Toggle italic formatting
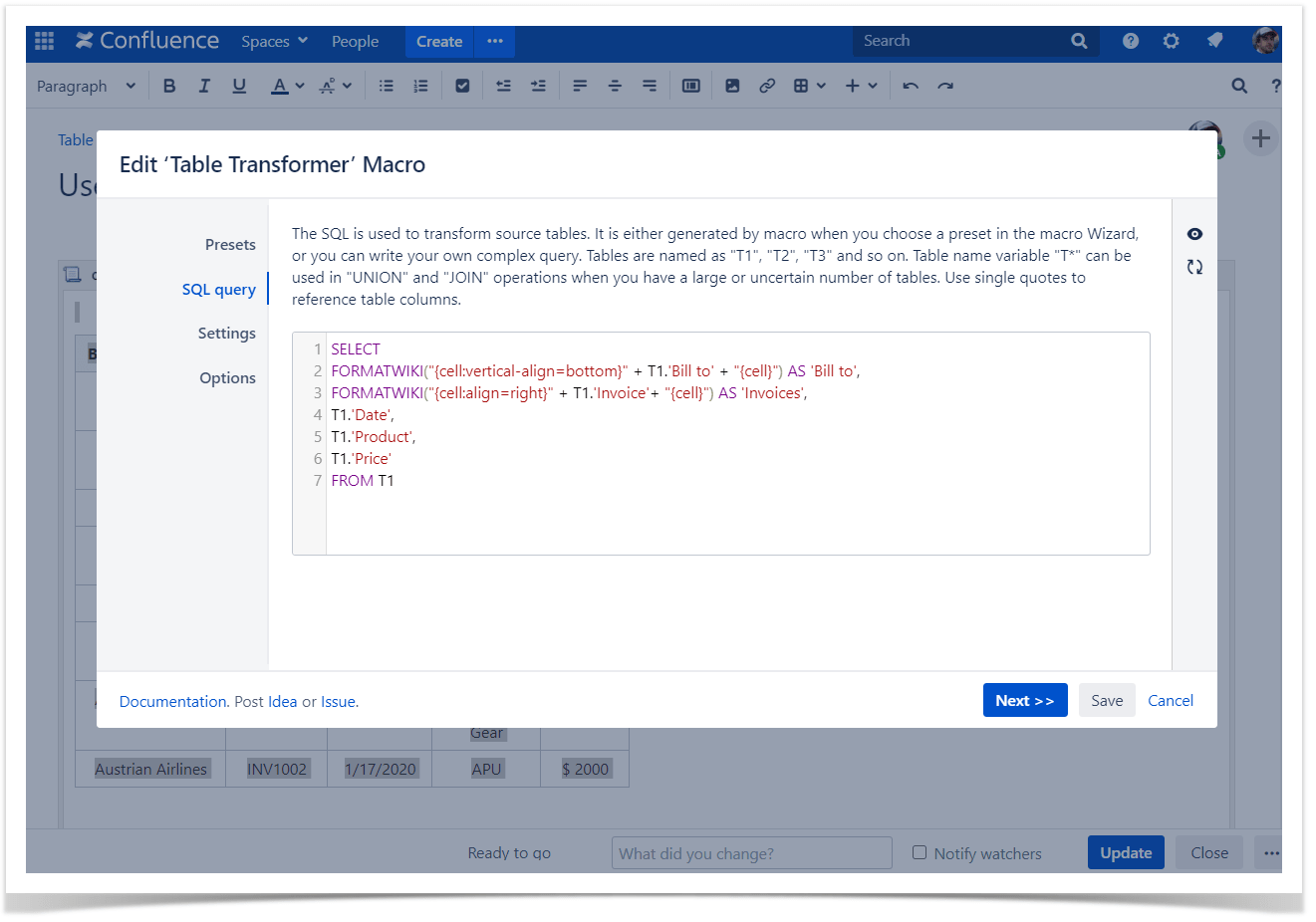Image resolution: width=1316 pixels, height=922 pixels. click(204, 86)
